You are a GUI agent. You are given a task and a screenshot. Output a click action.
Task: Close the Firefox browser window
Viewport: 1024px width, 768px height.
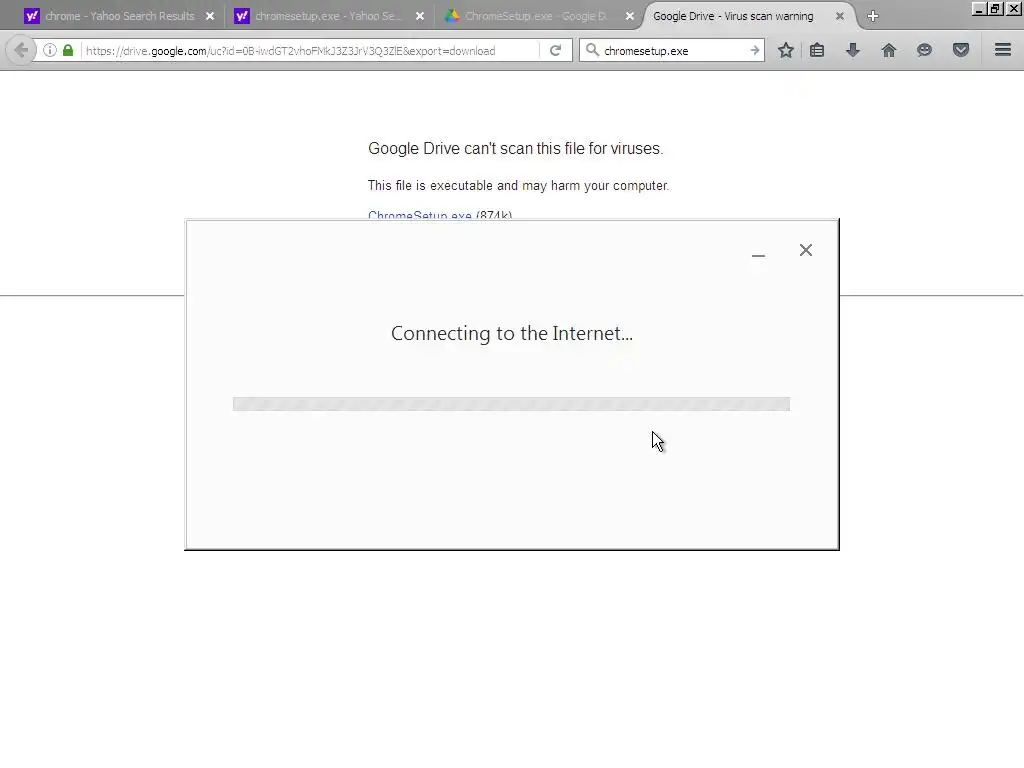click(1014, 8)
